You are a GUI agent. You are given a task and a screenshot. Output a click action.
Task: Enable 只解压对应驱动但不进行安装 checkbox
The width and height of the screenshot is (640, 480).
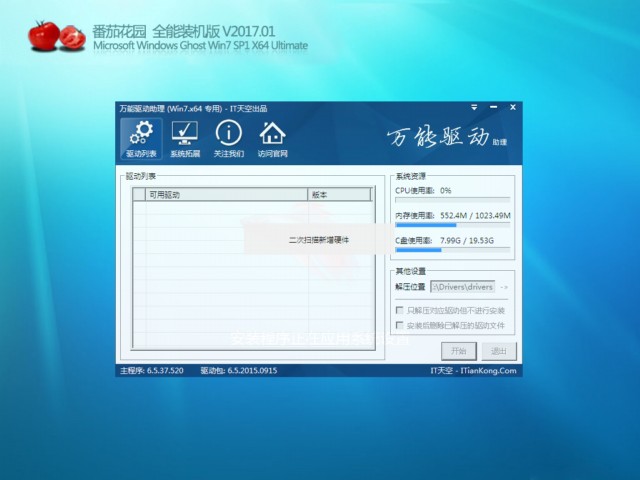click(400, 311)
